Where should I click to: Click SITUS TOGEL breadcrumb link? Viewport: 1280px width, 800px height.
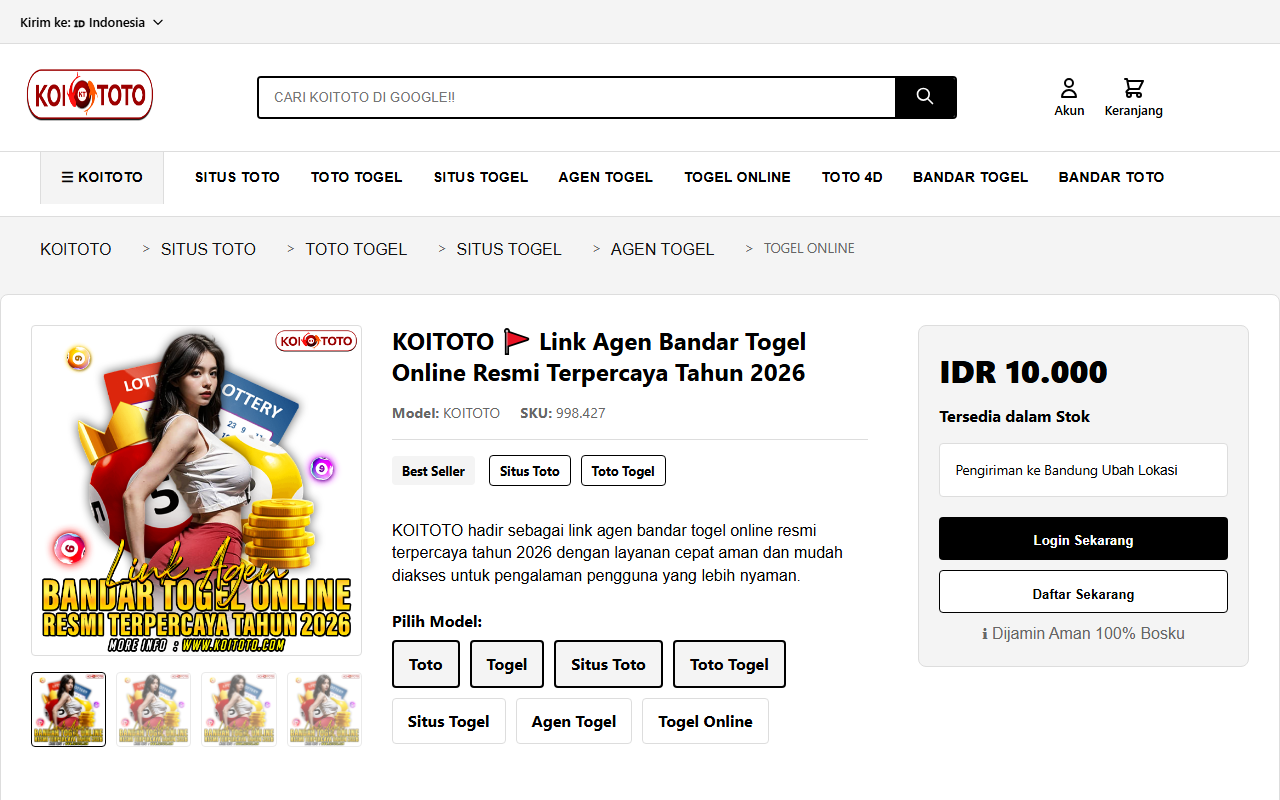(x=509, y=249)
